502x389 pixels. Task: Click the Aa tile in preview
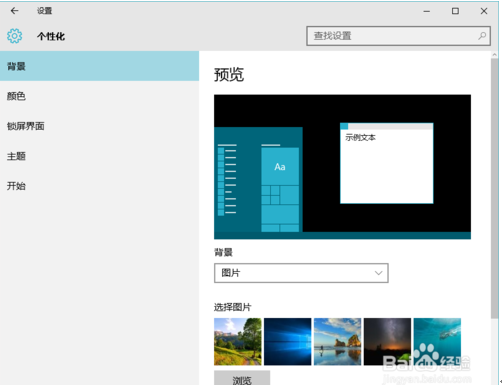[x=280, y=167]
